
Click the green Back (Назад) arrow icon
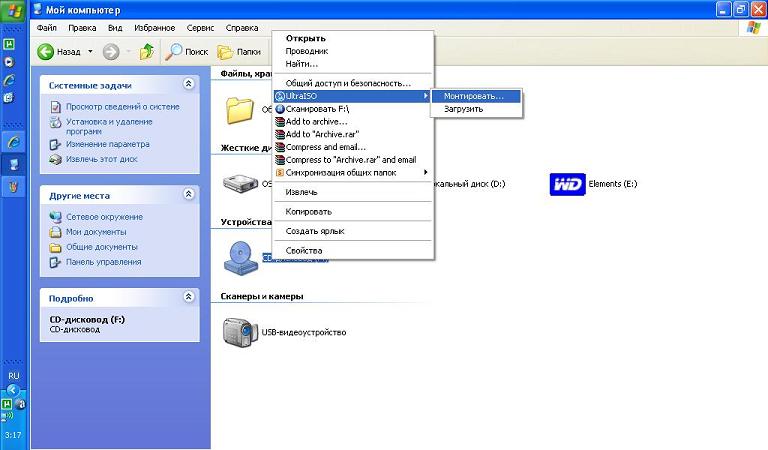point(45,51)
